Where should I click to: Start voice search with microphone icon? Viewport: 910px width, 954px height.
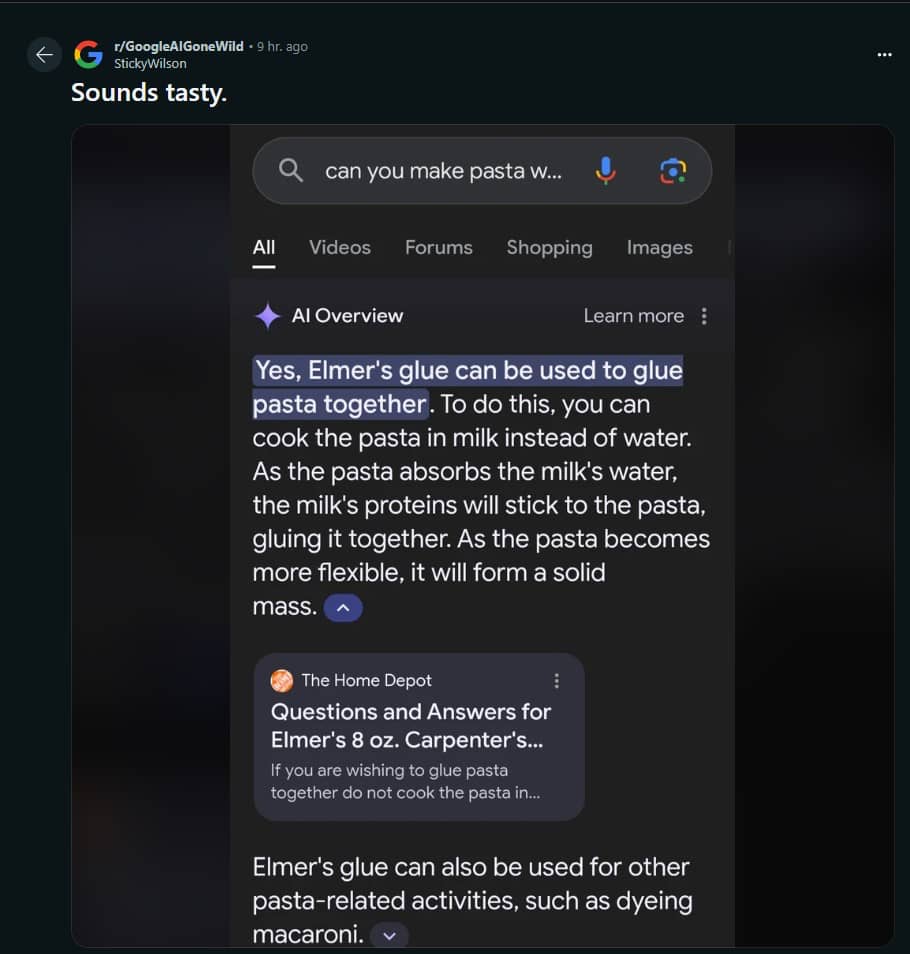pos(605,170)
